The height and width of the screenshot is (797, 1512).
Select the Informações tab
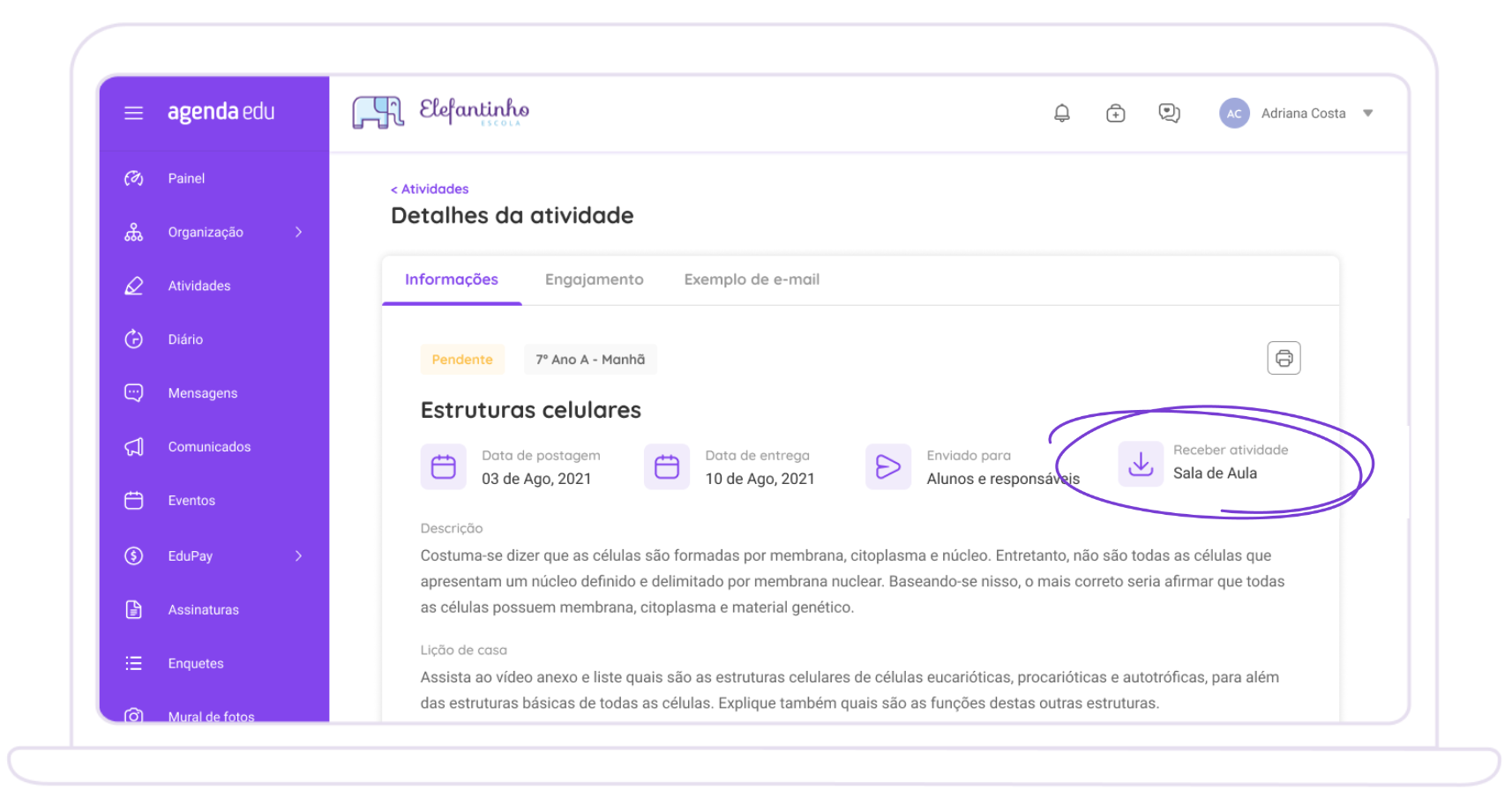452,279
